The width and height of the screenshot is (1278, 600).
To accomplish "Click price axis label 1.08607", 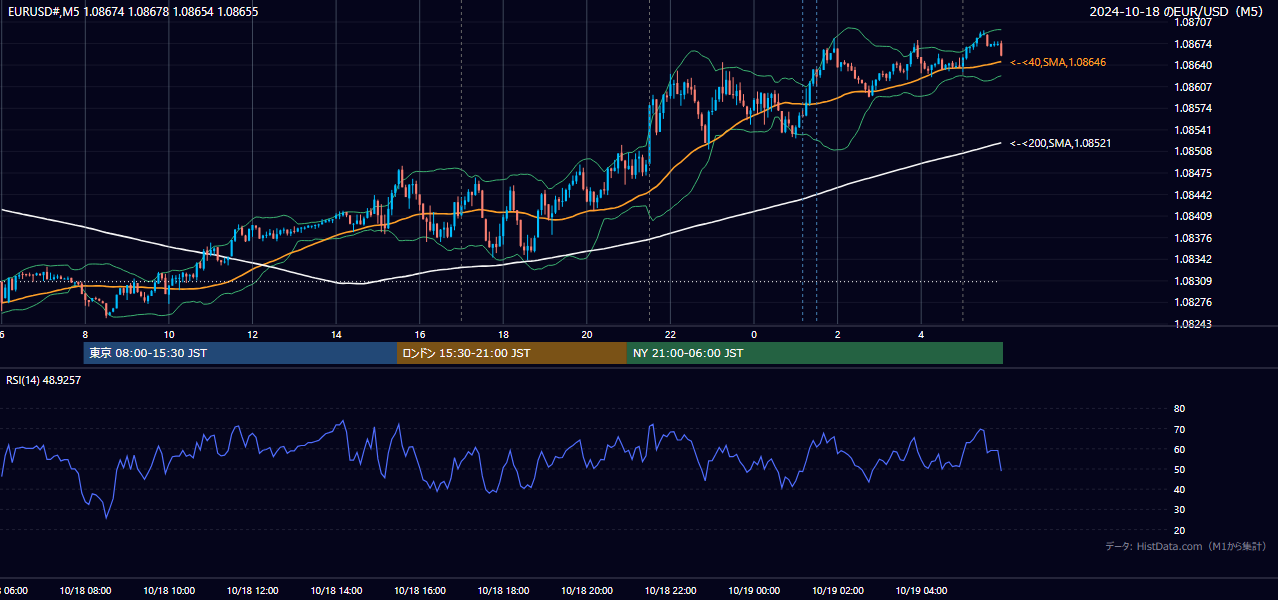I will pyautogui.click(x=1193, y=87).
